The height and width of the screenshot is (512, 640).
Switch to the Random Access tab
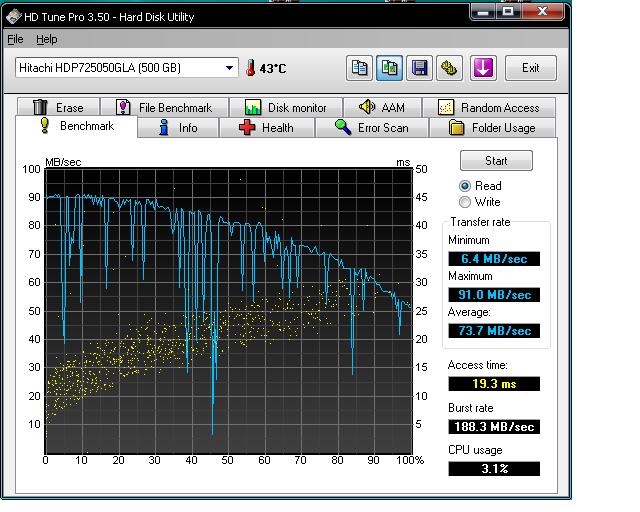489,107
